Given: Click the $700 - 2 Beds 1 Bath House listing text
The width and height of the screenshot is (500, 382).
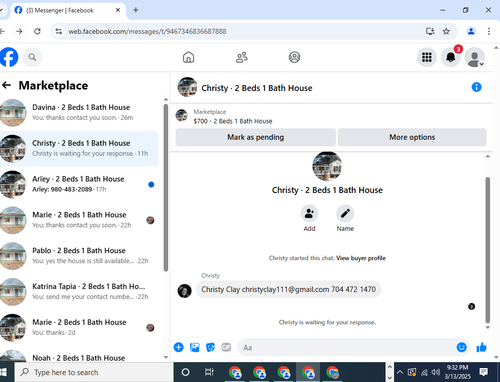Looking at the screenshot, I should (x=233, y=121).
